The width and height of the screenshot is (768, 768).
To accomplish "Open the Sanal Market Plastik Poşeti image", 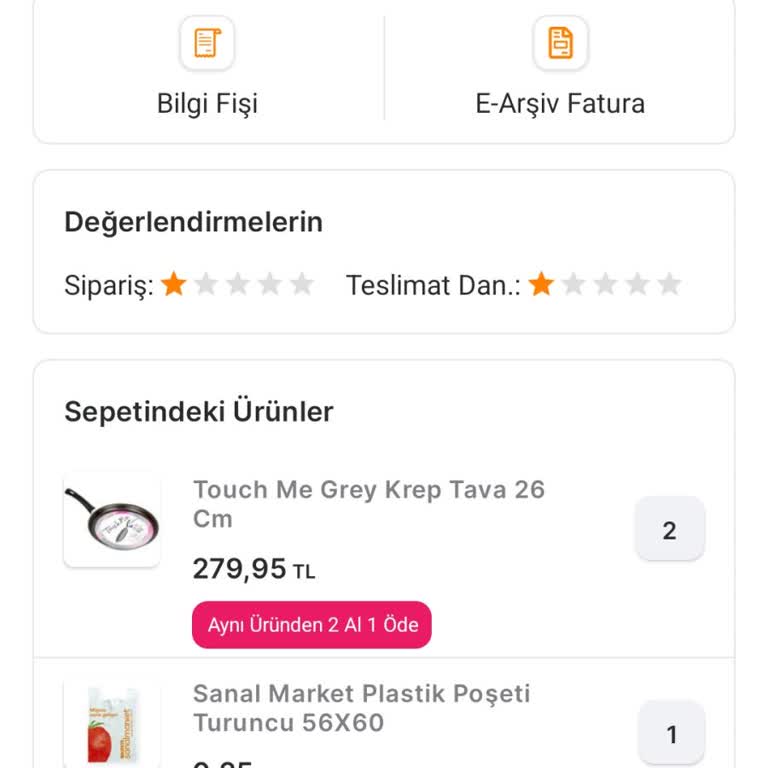I will (112, 725).
